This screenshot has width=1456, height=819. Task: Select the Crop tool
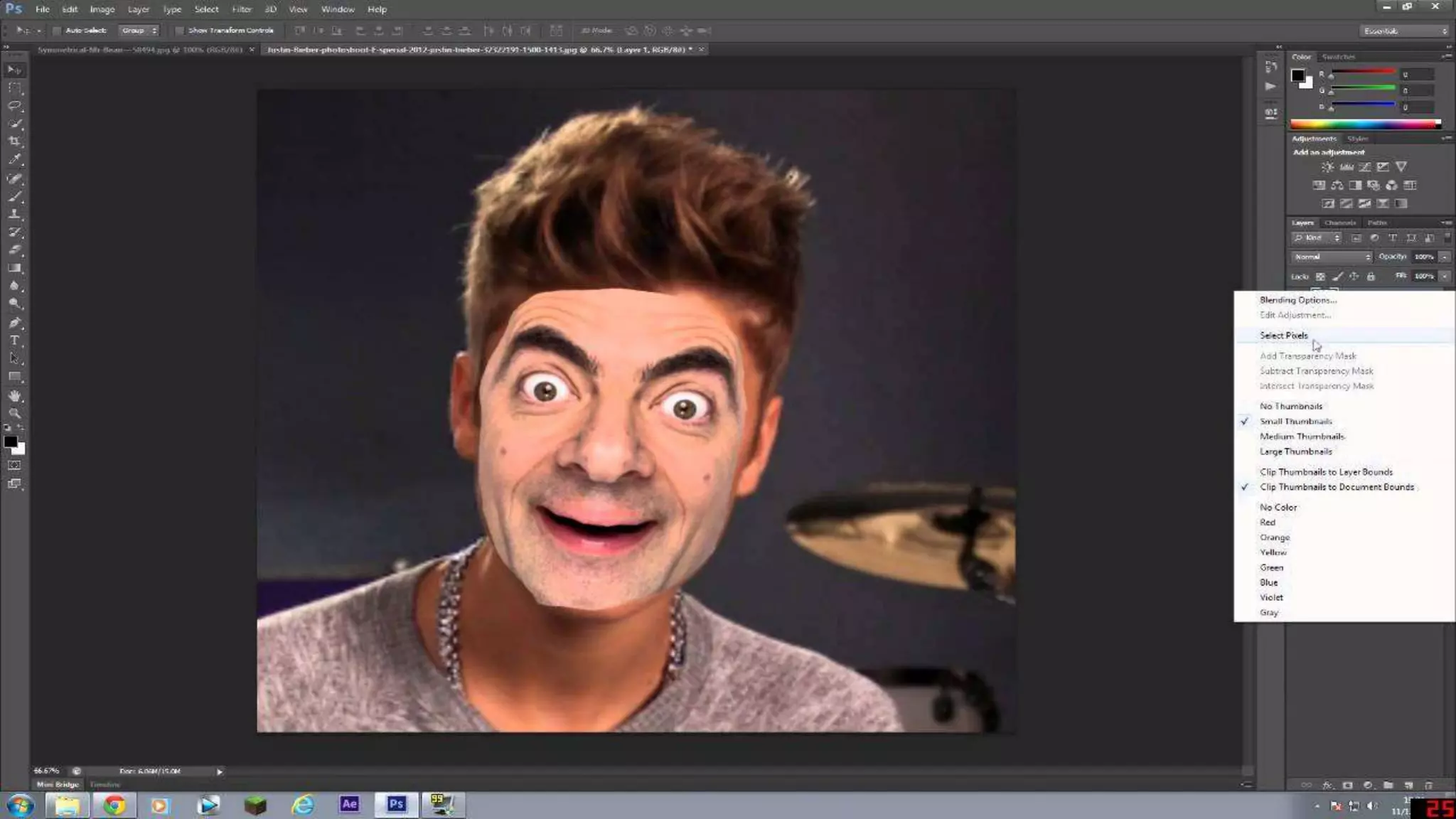coord(15,141)
